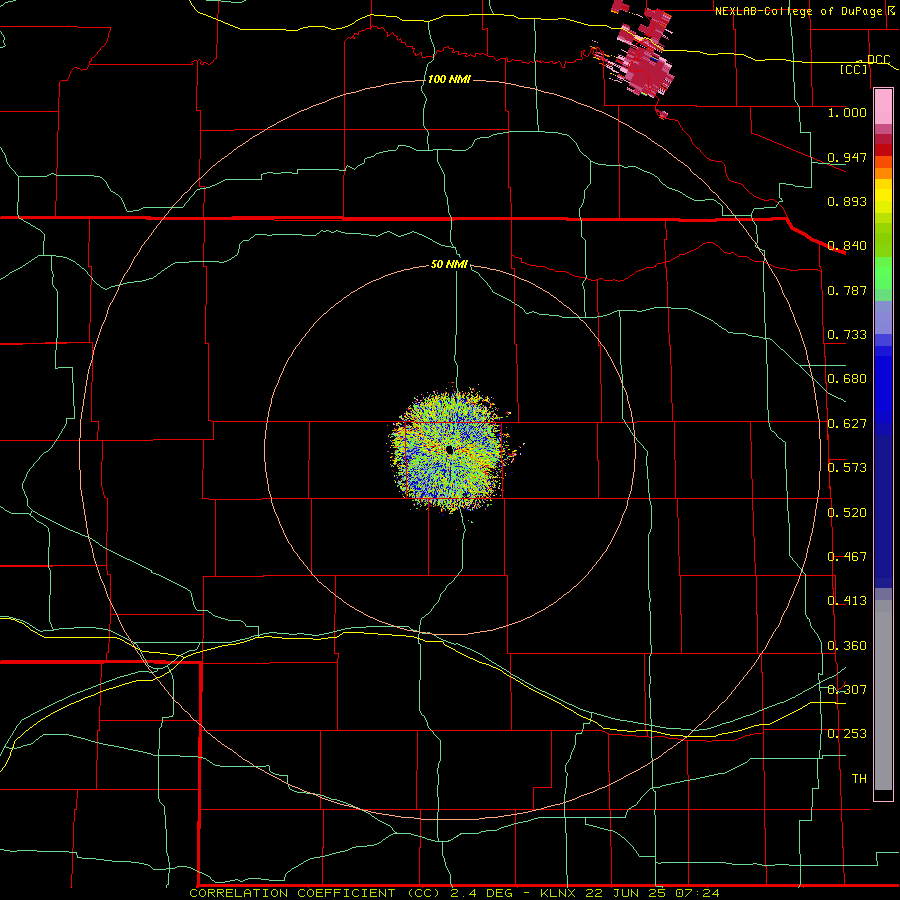Click the green-yellow clutter echo around the radar
This screenshot has width=900, height=900.
coord(451,450)
